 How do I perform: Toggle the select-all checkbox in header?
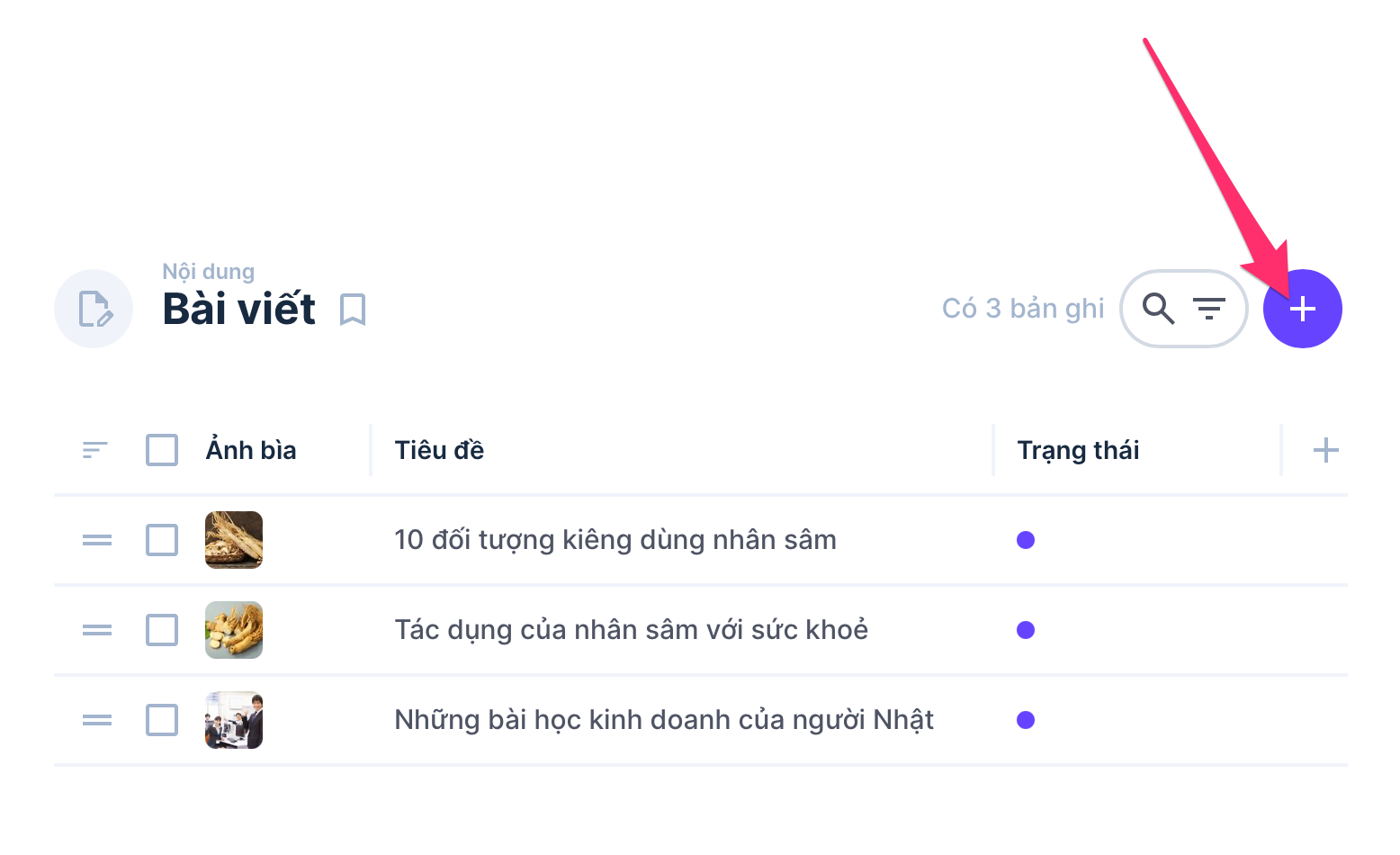162,450
